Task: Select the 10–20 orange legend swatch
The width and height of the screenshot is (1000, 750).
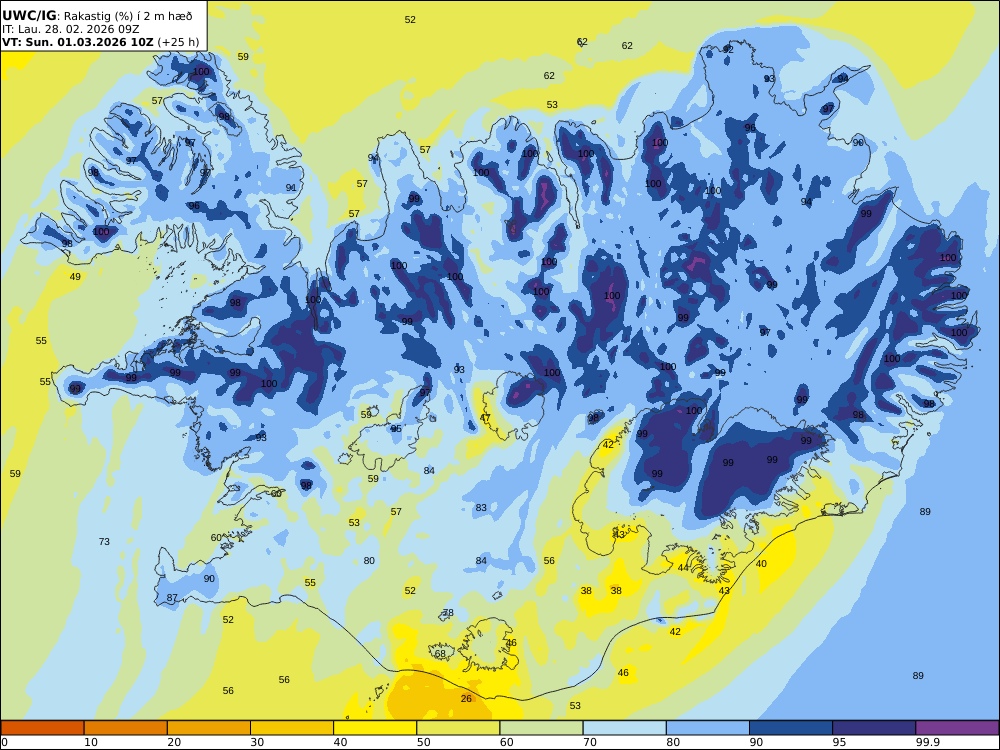Action: pyautogui.click(x=126, y=728)
